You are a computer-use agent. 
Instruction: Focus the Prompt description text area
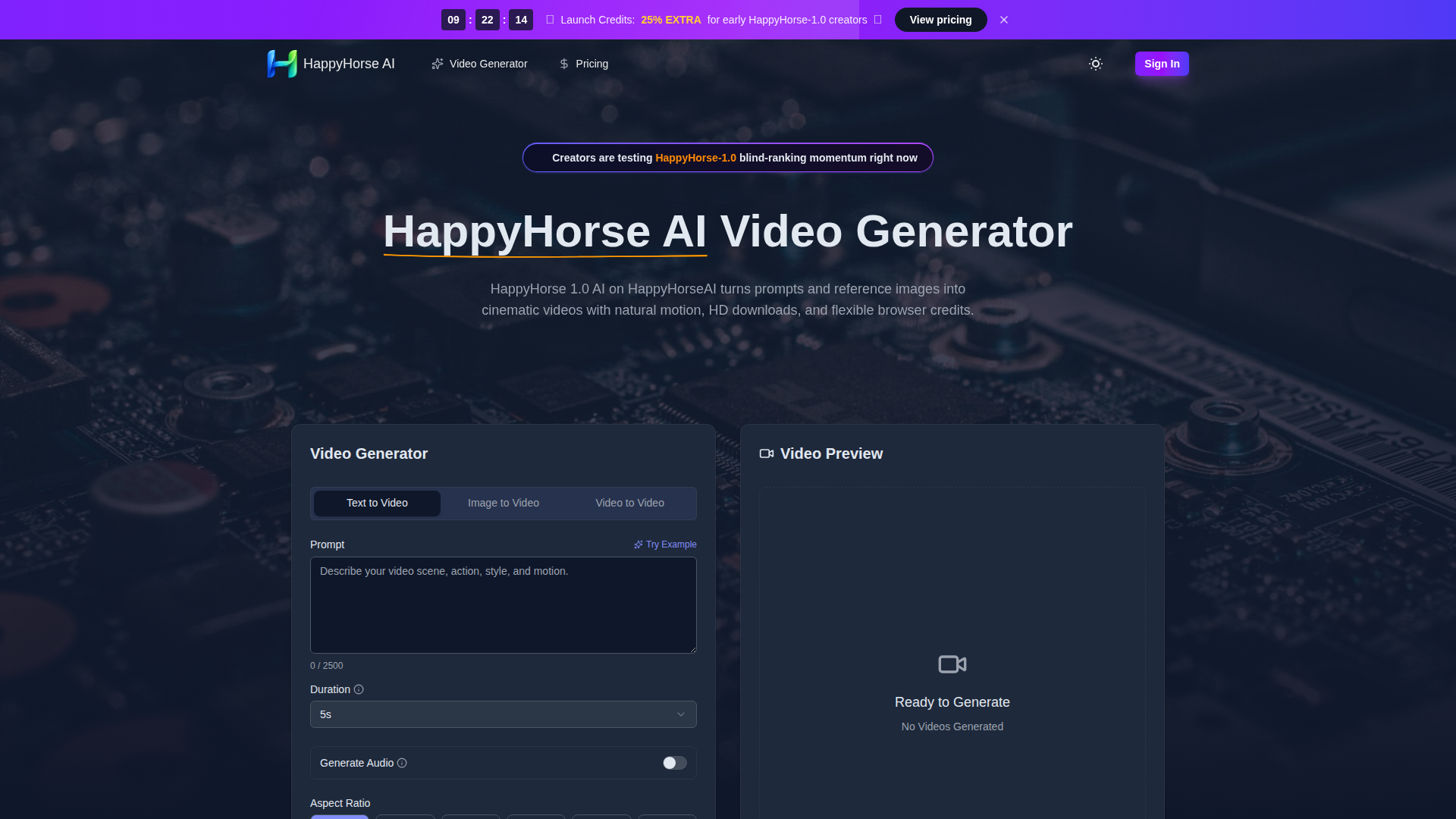tap(503, 605)
